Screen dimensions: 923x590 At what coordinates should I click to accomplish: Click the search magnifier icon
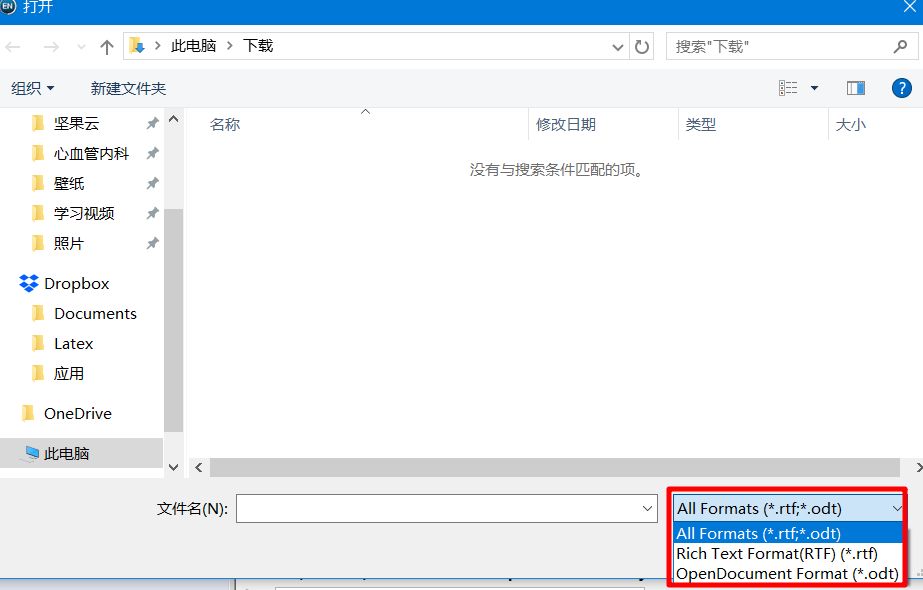[x=900, y=46]
